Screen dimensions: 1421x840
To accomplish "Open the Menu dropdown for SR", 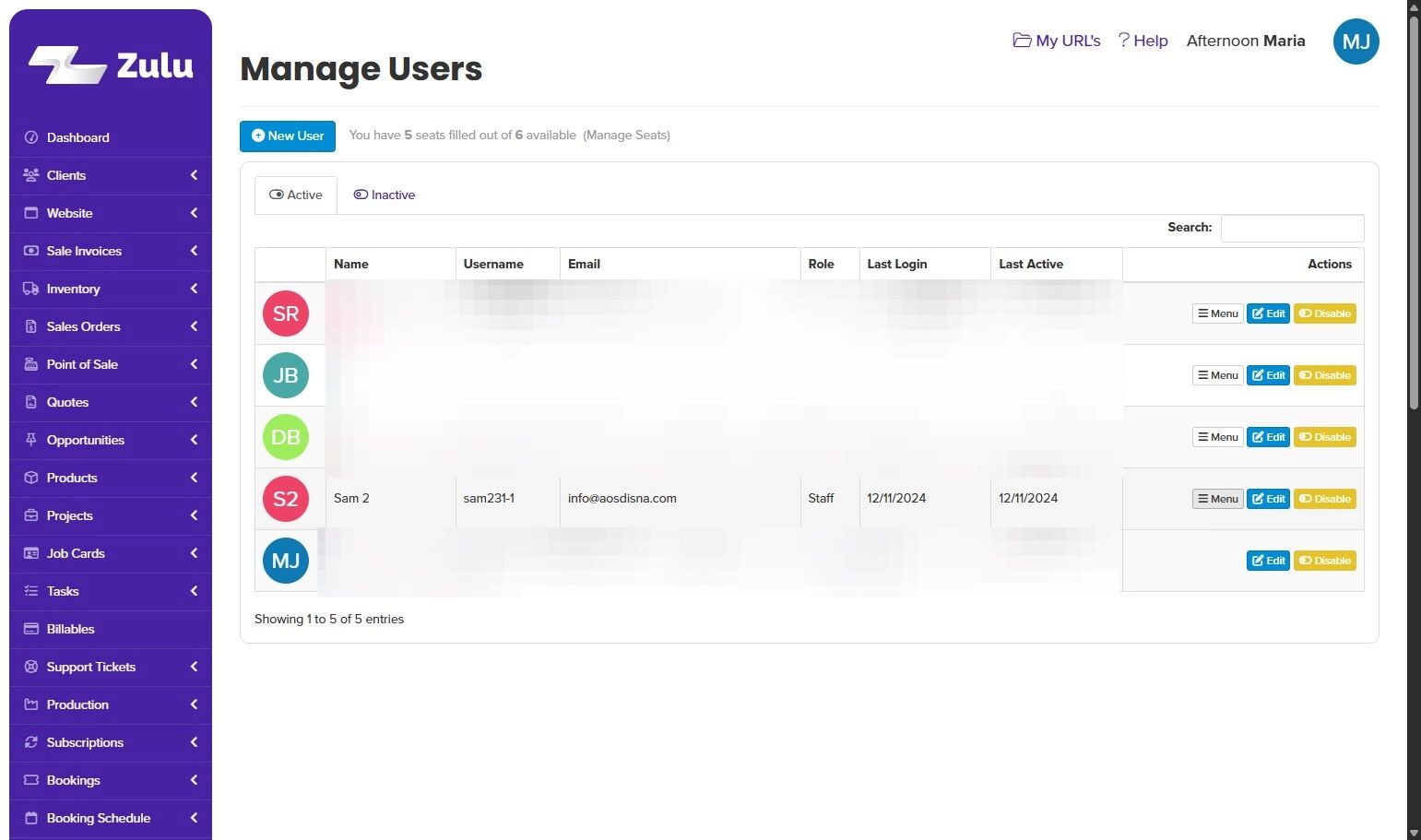I will pos(1218,314).
